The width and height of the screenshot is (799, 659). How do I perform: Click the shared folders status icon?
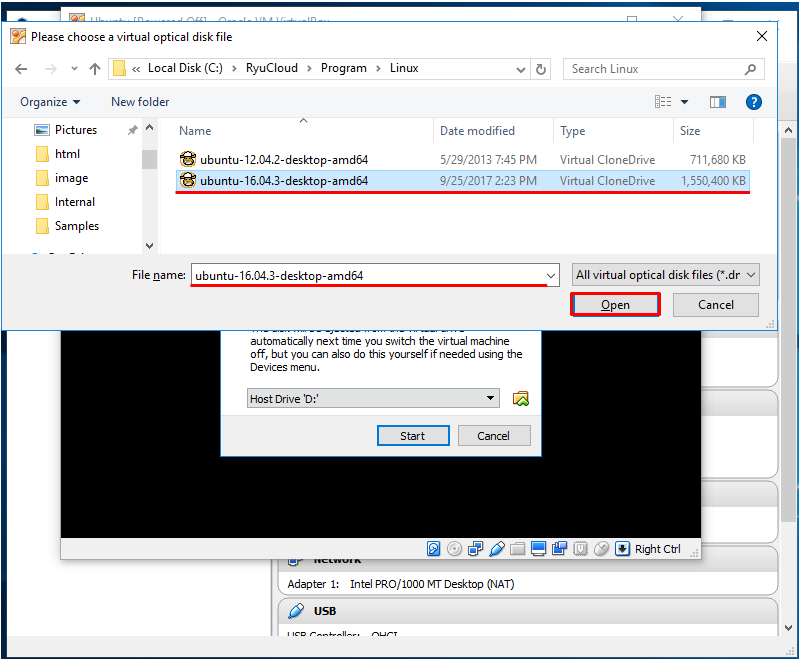pyautogui.click(x=517, y=548)
